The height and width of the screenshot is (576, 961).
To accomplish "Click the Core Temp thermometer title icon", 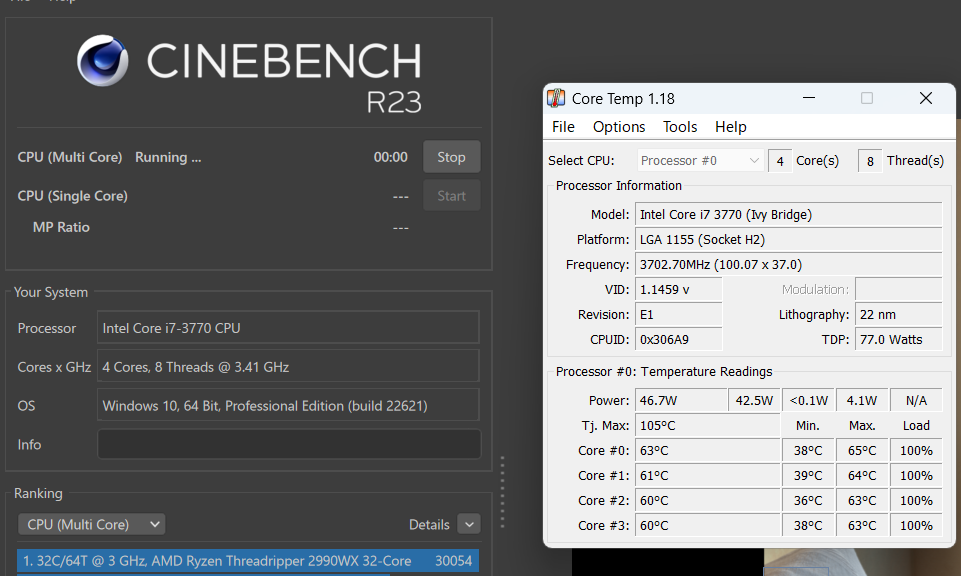I will pos(556,98).
